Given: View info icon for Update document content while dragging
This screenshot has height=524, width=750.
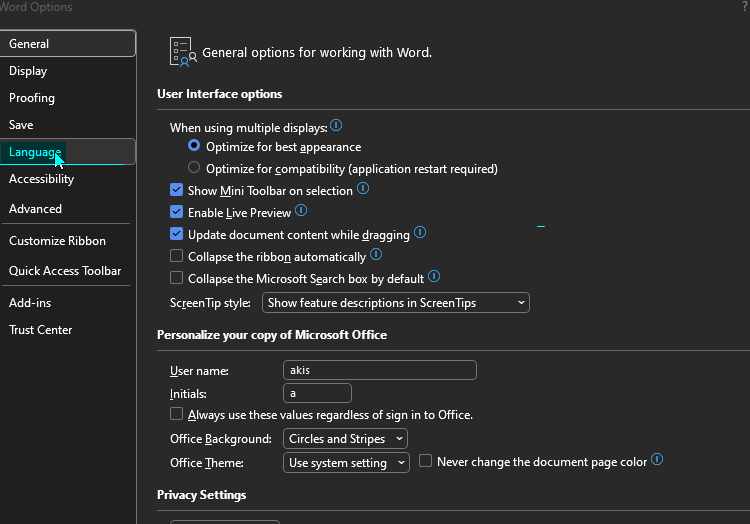Looking at the screenshot, I should point(420,232).
